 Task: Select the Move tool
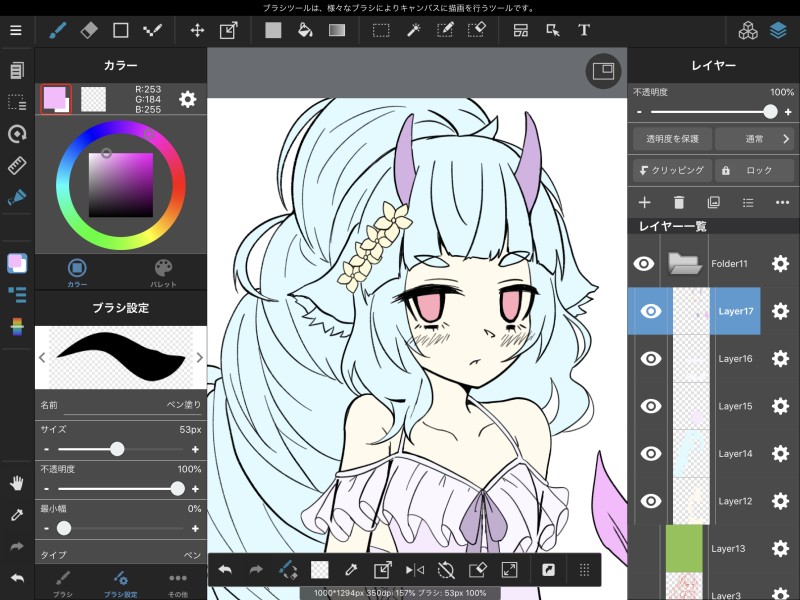coord(197,31)
